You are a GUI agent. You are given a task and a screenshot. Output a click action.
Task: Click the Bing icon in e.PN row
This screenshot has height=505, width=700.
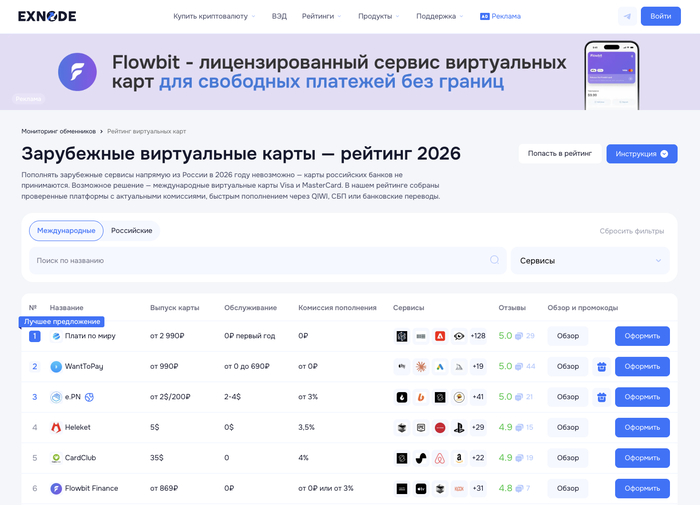point(421,397)
